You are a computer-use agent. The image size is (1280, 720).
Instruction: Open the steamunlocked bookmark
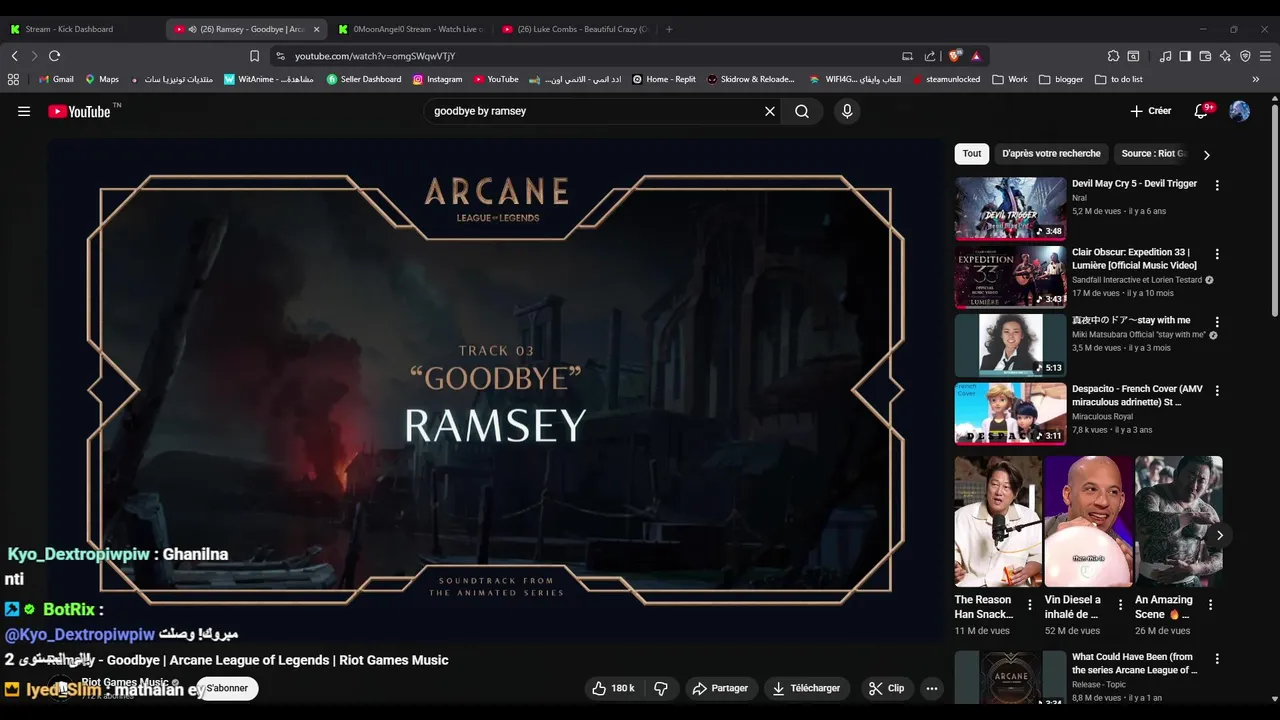[x=946, y=79]
